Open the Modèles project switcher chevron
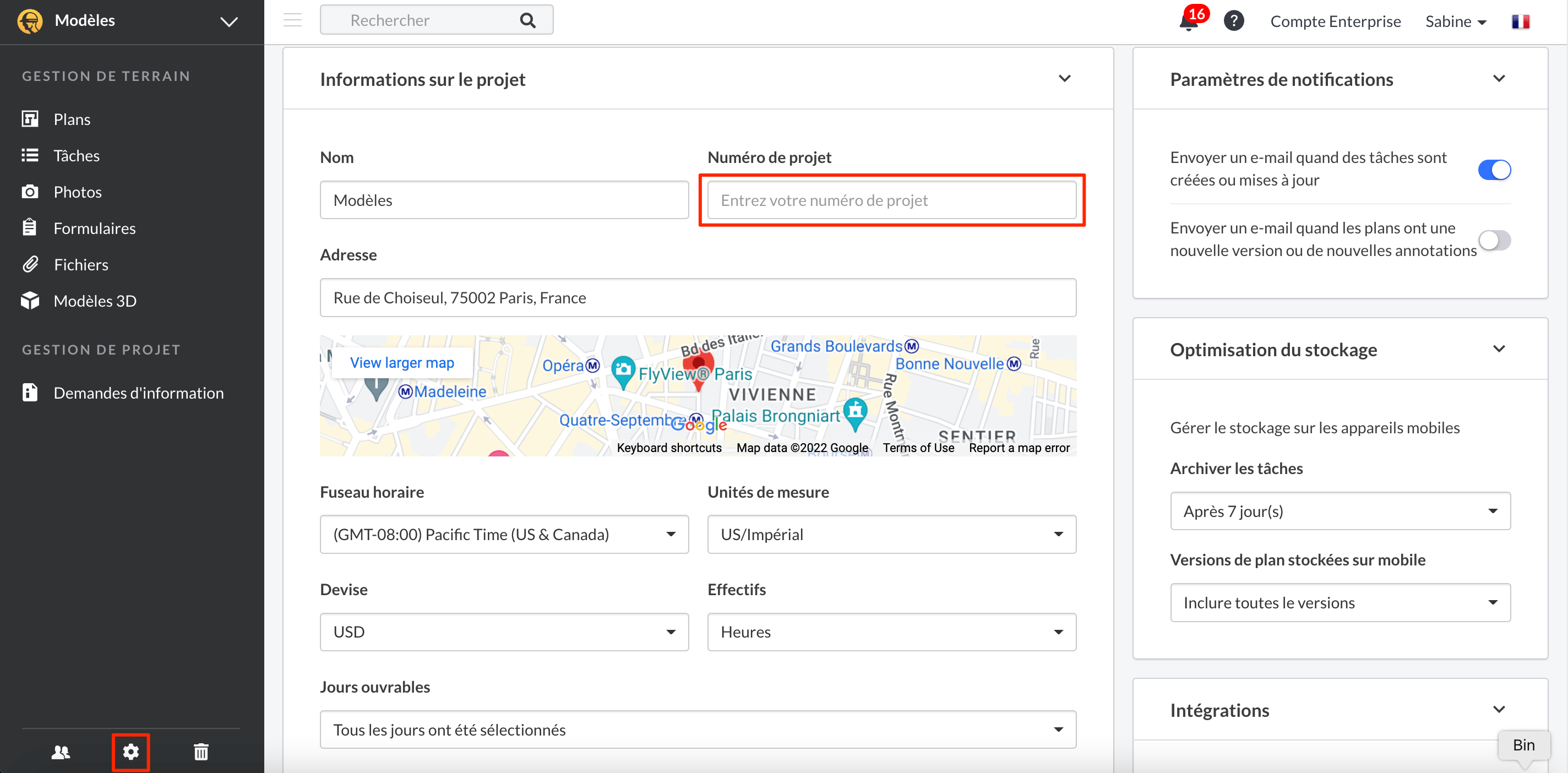 tap(229, 22)
